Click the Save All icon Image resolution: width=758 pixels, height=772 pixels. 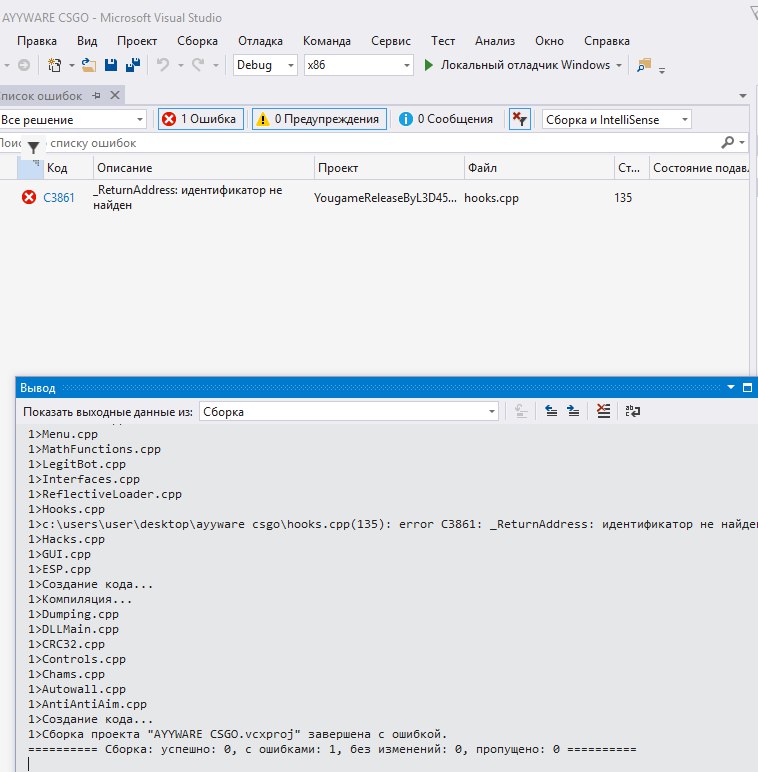[x=131, y=65]
